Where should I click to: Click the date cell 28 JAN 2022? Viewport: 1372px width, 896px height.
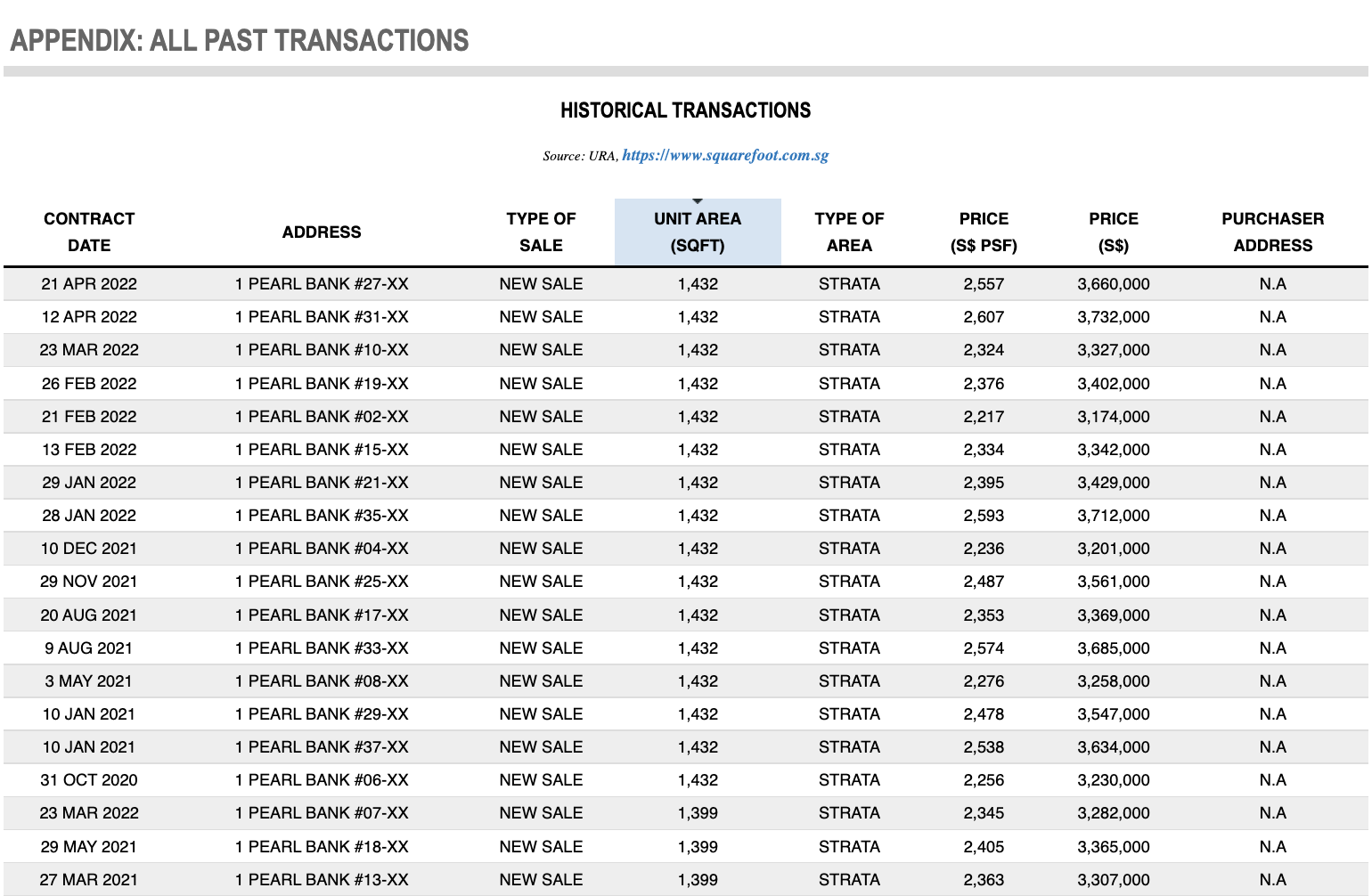click(x=89, y=516)
